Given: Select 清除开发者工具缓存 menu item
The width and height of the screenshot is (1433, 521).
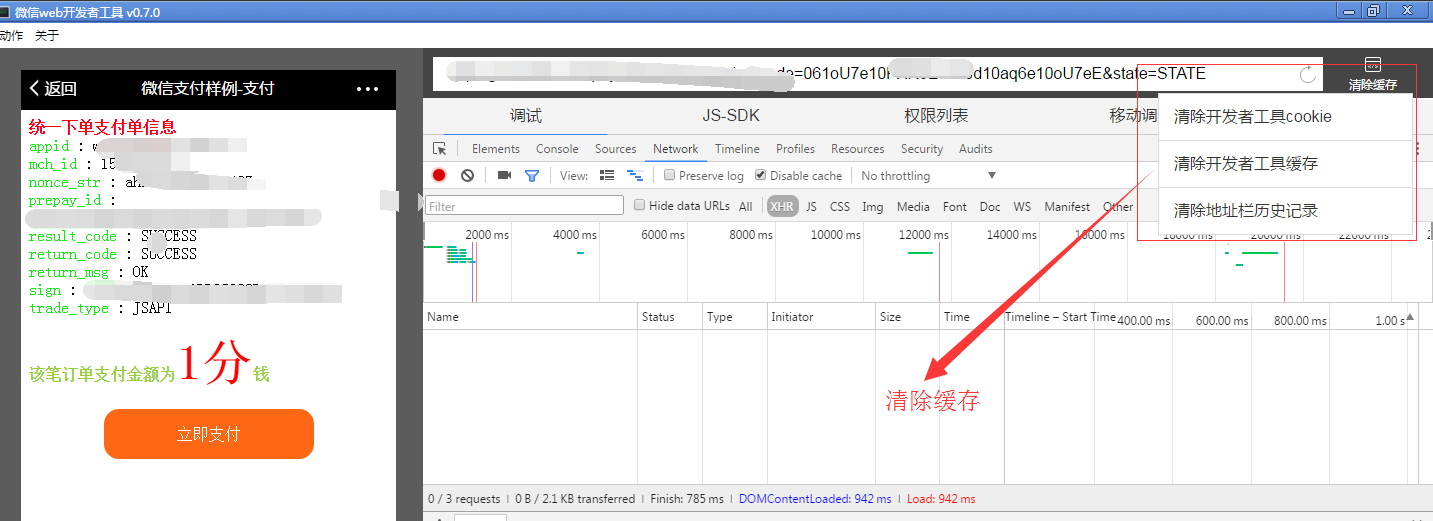Looking at the screenshot, I should coord(1285,164).
